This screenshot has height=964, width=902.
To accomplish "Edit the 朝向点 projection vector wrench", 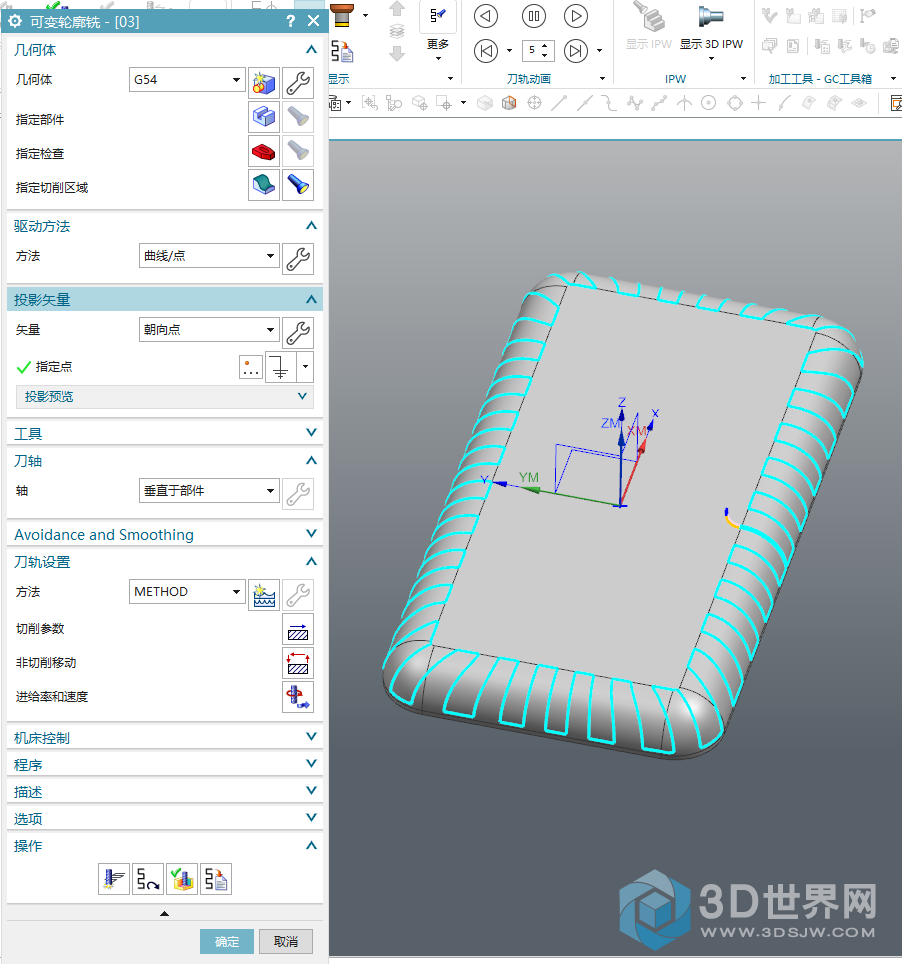I will (x=298, y=333).
